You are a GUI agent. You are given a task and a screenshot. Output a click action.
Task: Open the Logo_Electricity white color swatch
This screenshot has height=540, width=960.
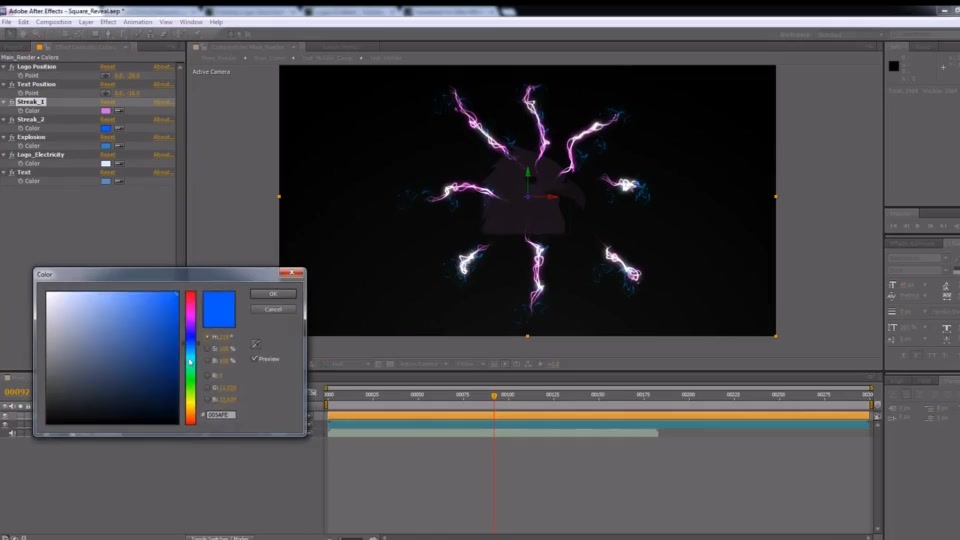click(x=106, y=163)
